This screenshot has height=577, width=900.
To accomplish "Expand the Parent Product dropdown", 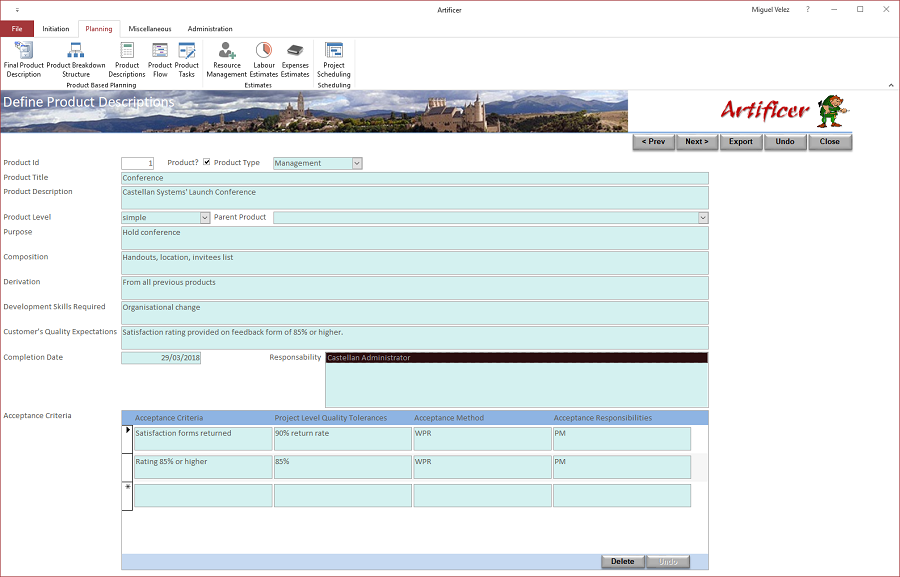I will [703, 218].
